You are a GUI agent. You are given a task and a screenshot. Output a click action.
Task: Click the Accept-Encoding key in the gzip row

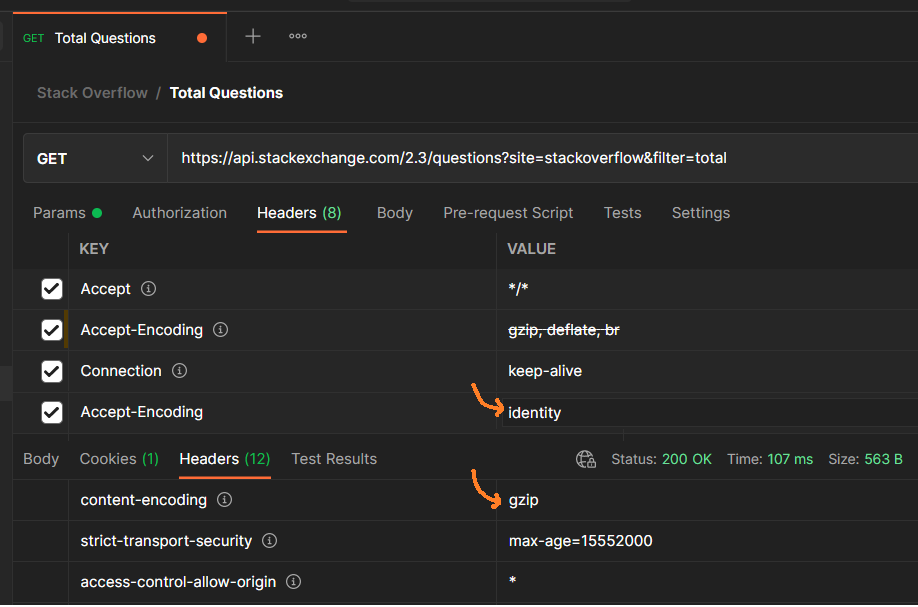pyautogui.click(x=142, y=330)
